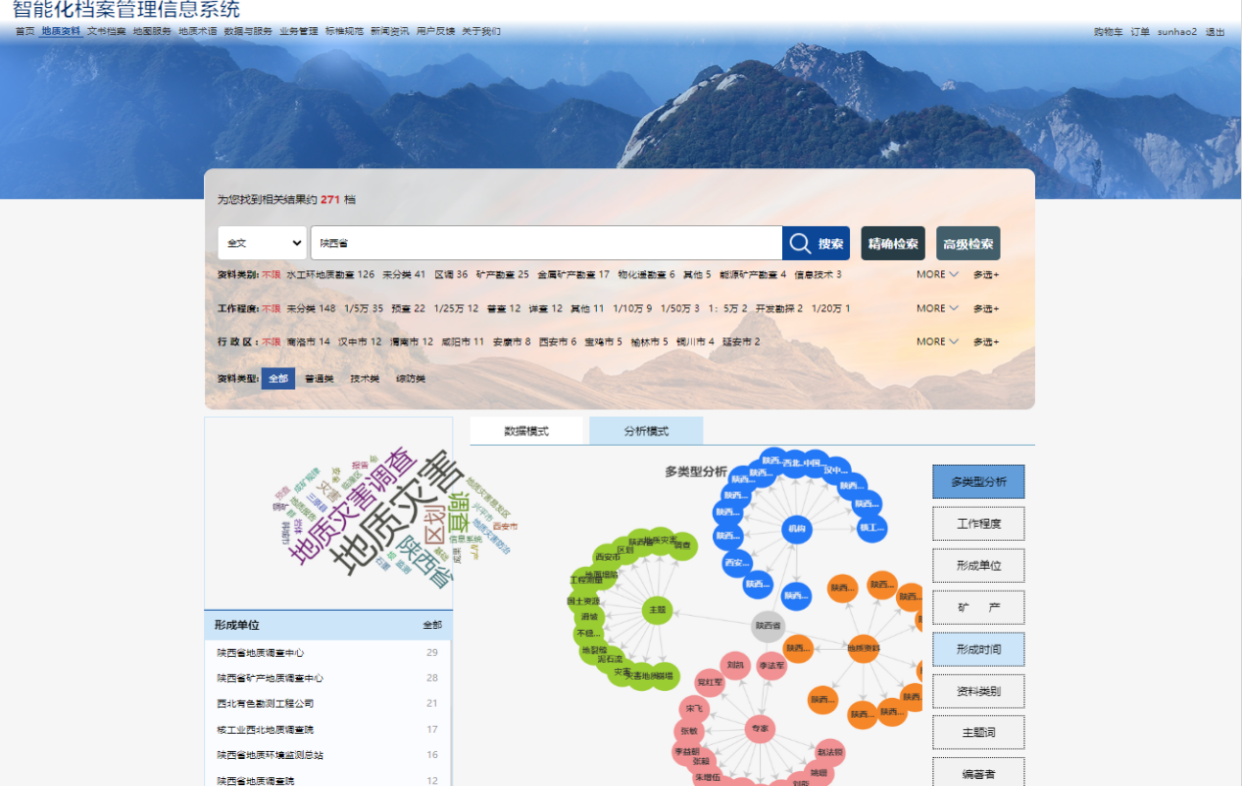Expand MORE in the 行政区 row
This screenshot has height=786, width=1242.
(937, 342)
